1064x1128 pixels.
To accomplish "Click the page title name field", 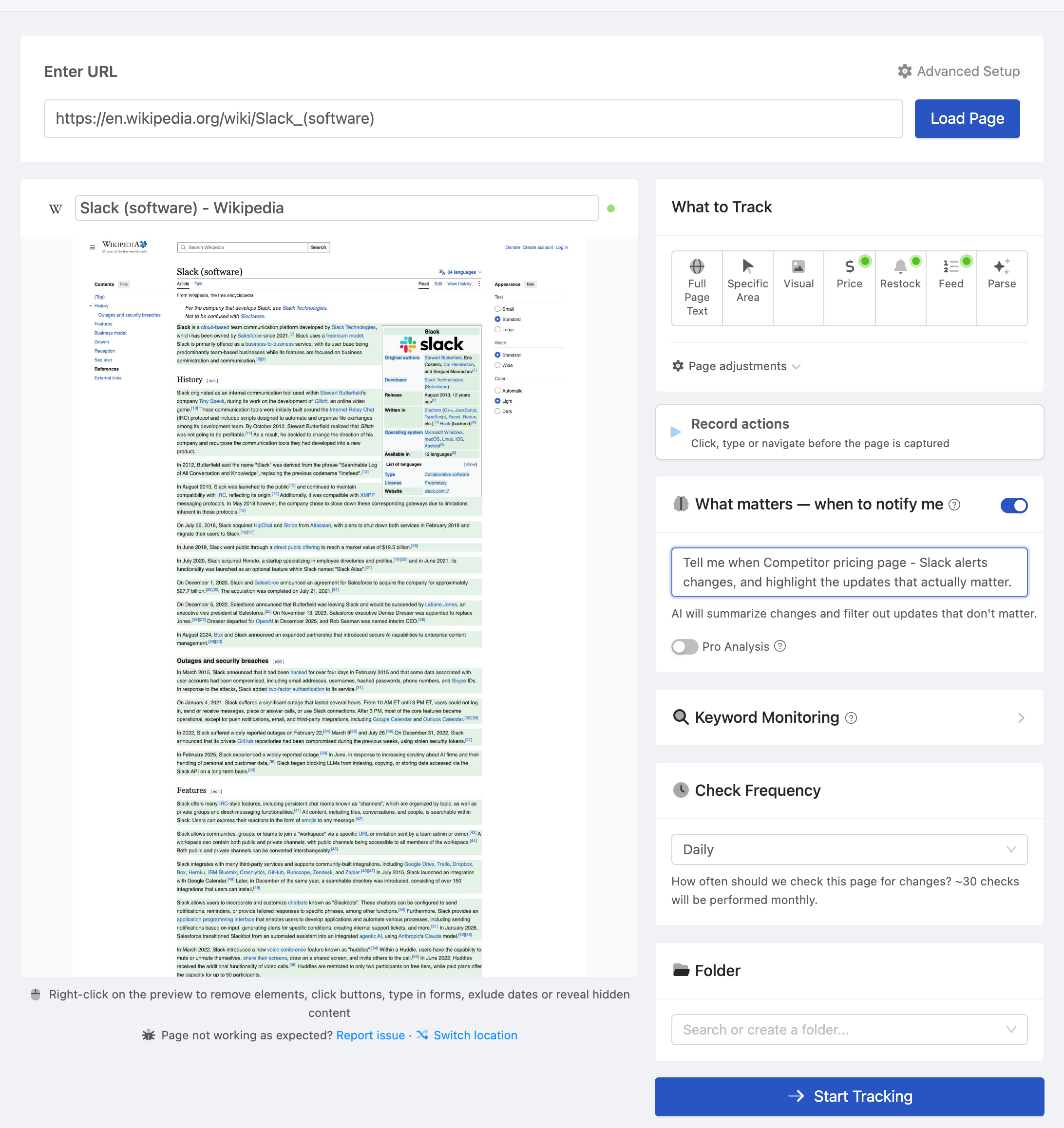I will 337,208.
